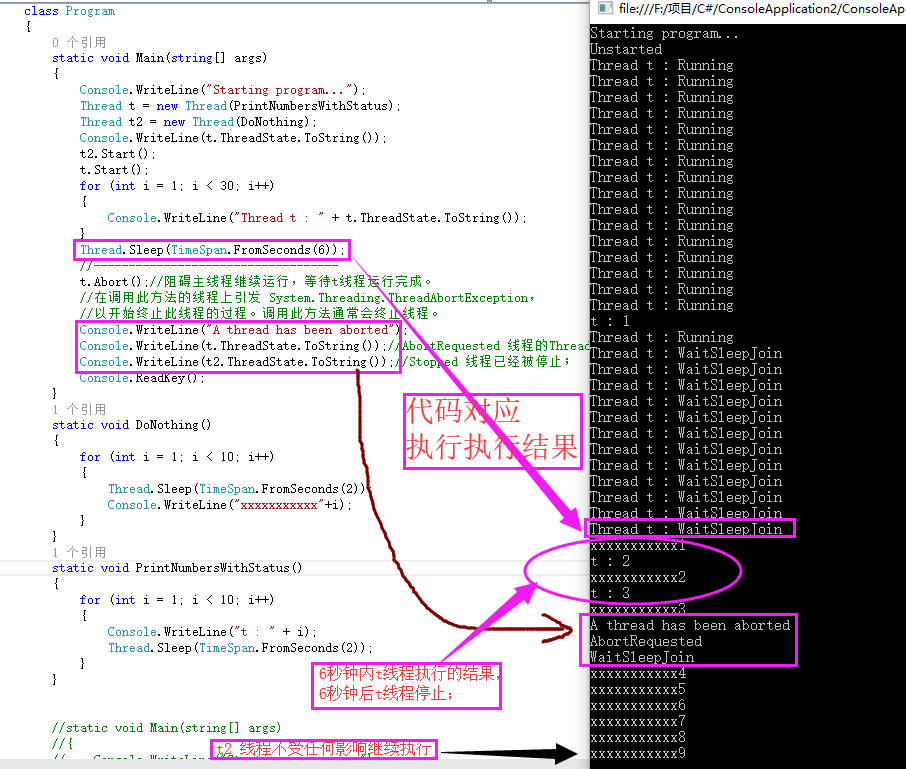Click the 'static void PrintNumbersWithStatus()' declaration

tap(177, 568)
